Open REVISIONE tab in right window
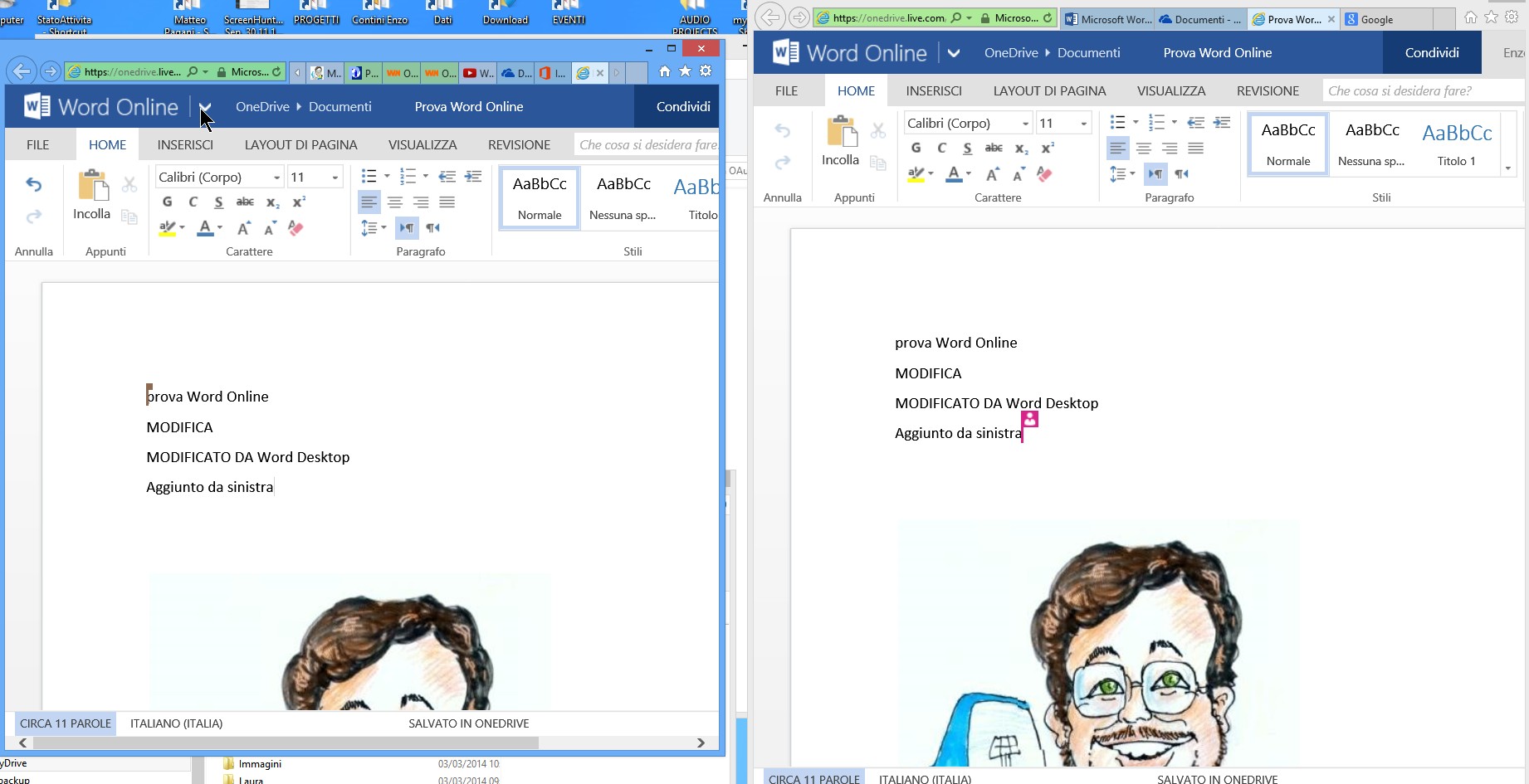 [1268, 90]
